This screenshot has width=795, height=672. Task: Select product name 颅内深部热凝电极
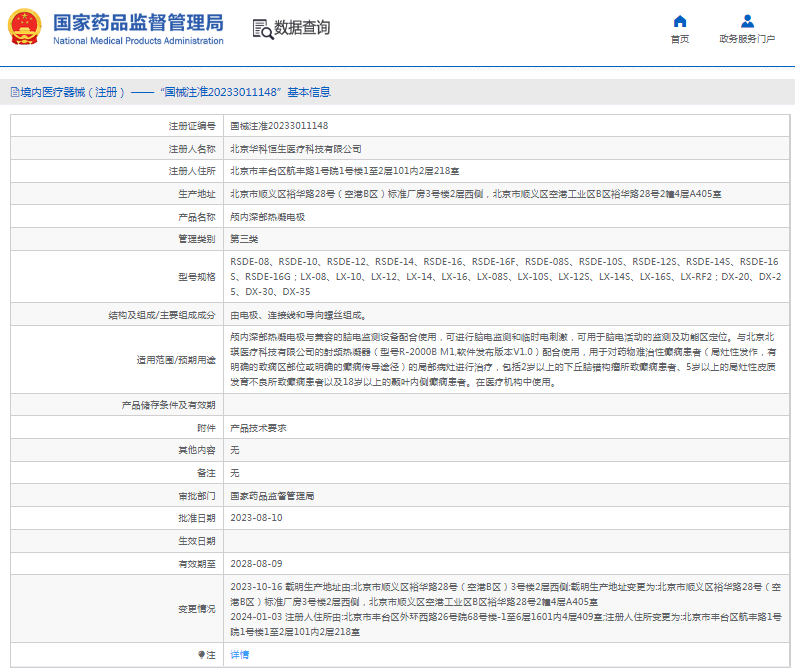[x=267, y=217]
